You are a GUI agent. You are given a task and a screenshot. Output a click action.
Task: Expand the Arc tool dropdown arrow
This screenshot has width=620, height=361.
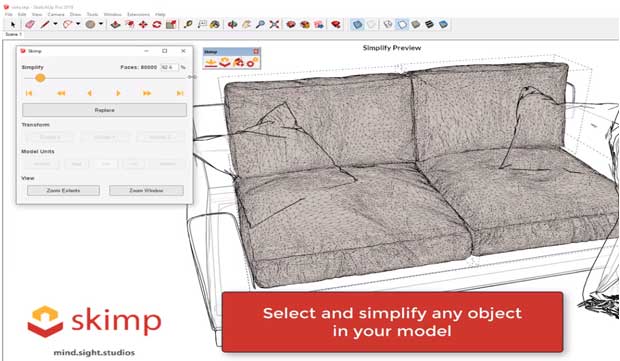coord(78,24)
